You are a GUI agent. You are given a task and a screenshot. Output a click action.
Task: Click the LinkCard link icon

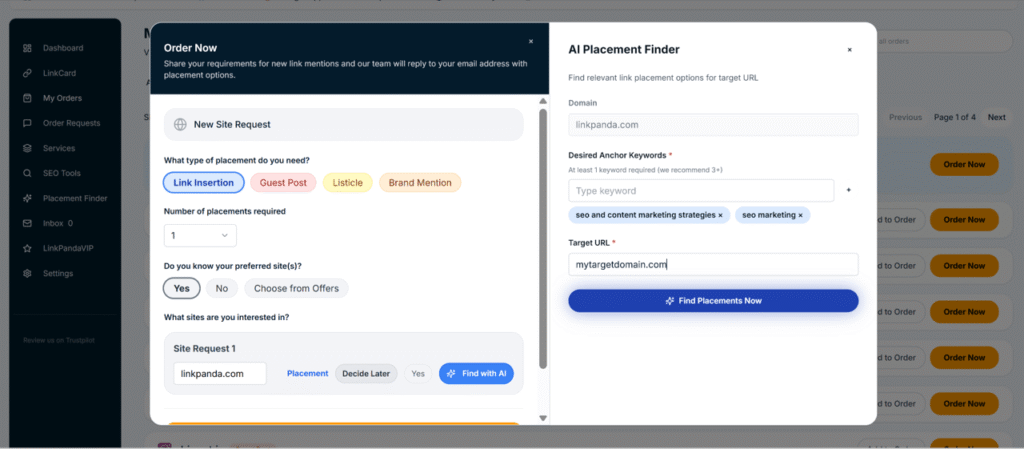coord(28,73)
